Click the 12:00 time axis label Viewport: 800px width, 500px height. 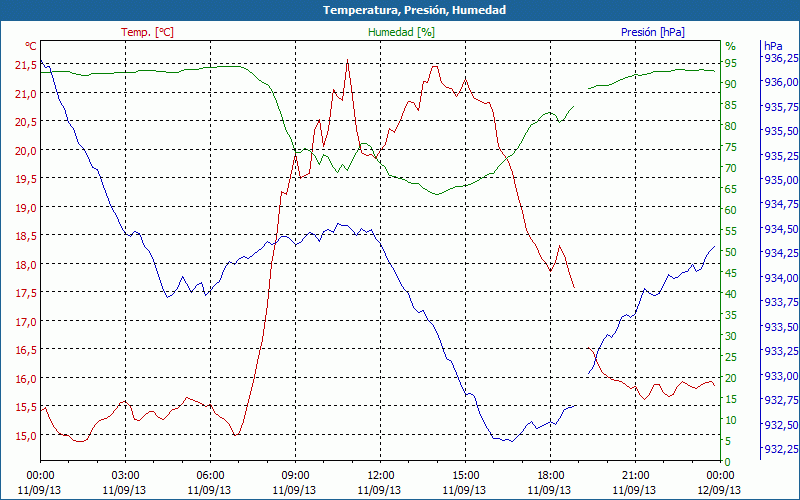point(380,476)
